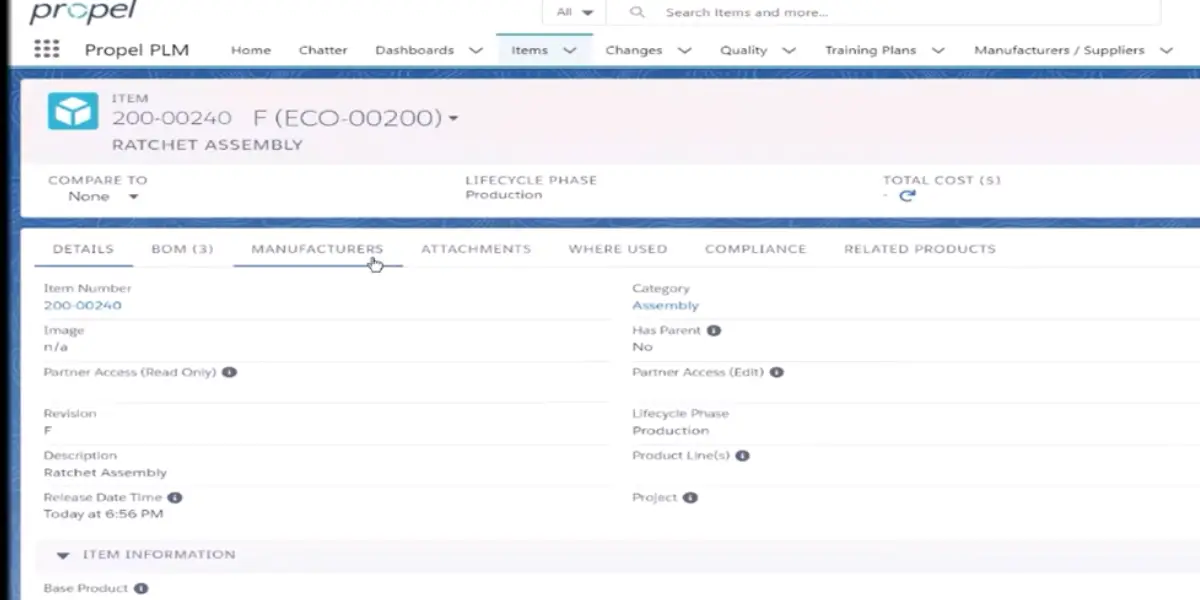
Task: Open the Training Plans nav tab
Action: point(870,50)
